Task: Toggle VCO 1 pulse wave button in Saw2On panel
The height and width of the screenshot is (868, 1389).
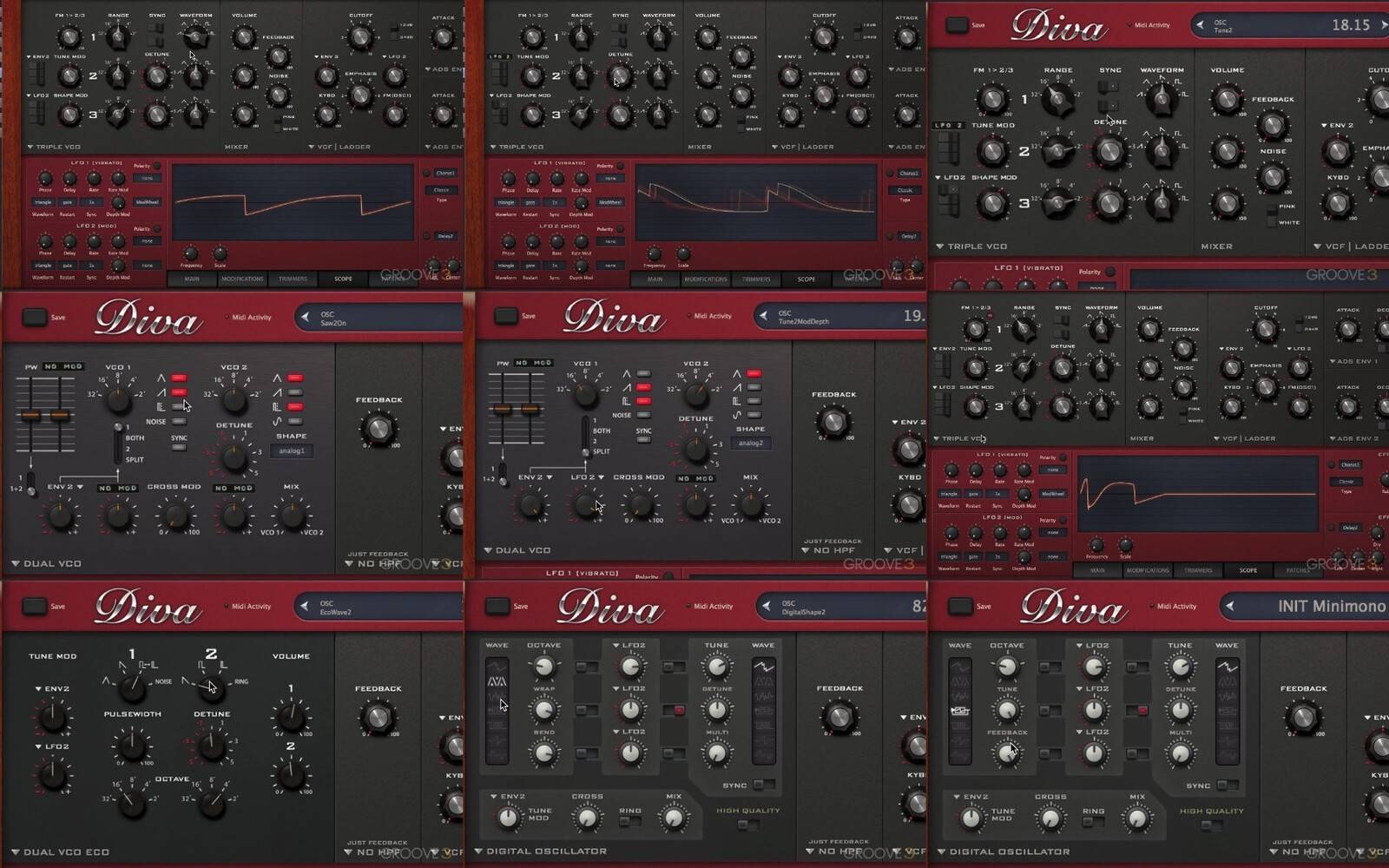Action: click(x=179, y=406)
